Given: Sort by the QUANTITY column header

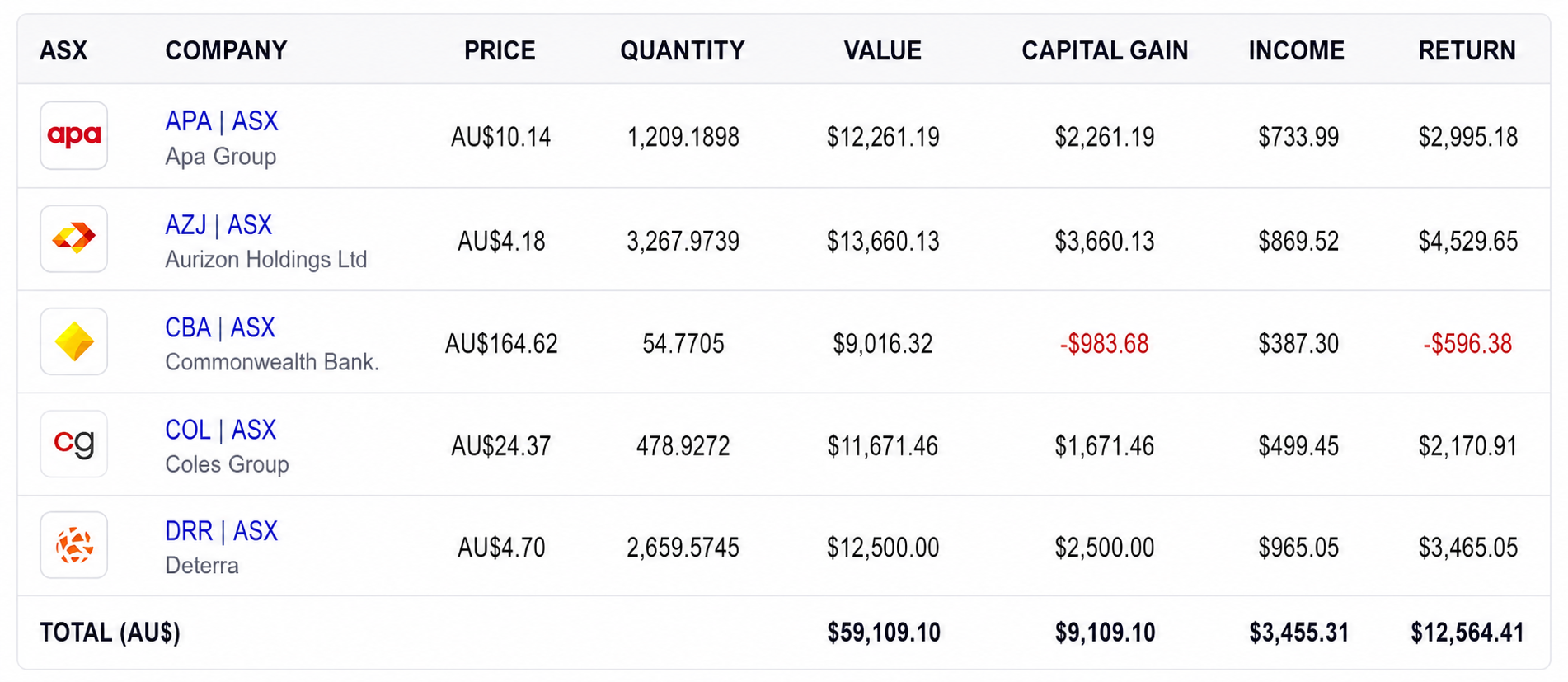Looking at the screenshot, I should coord(683,51).
